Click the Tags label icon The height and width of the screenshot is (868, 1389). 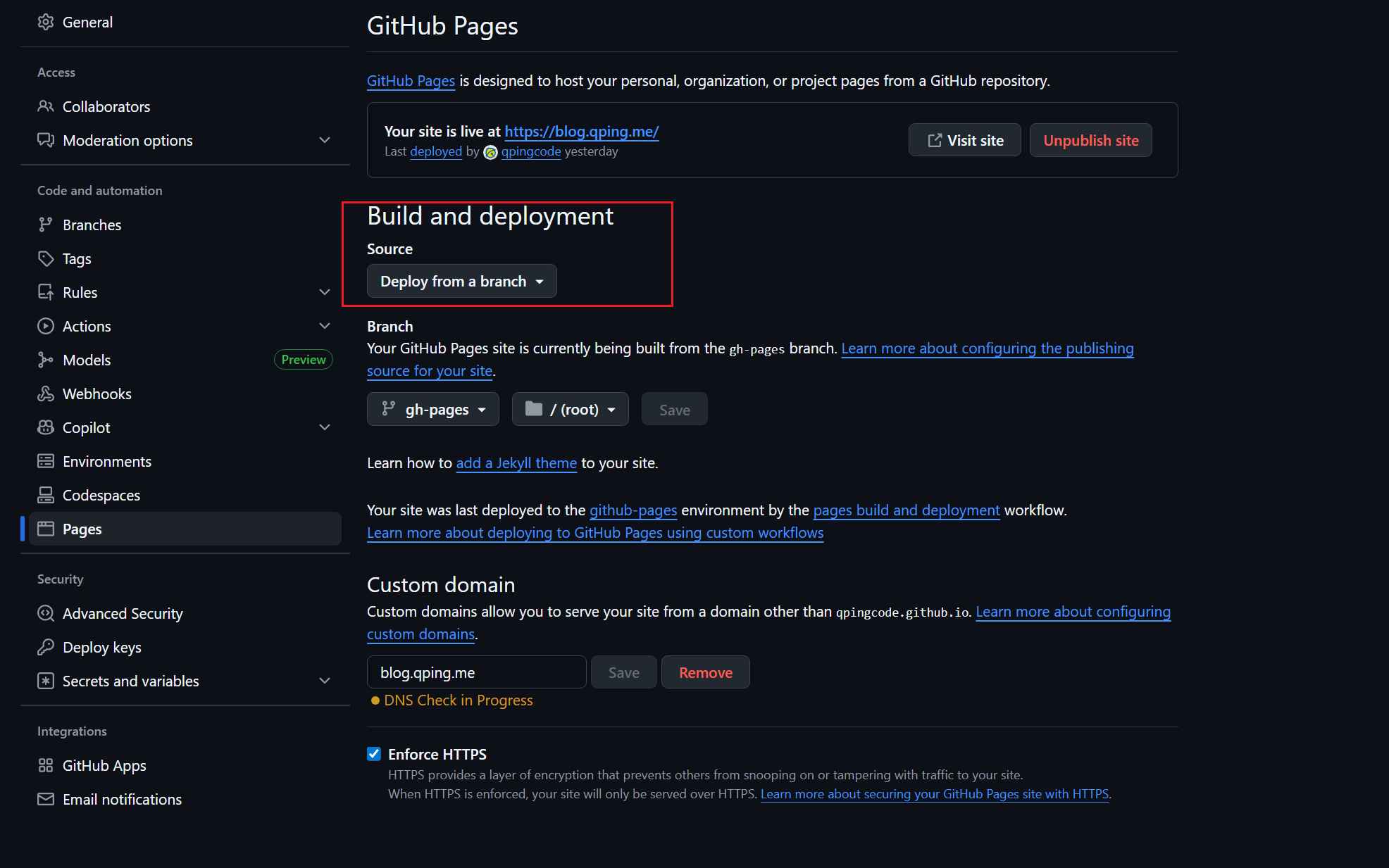46,258
